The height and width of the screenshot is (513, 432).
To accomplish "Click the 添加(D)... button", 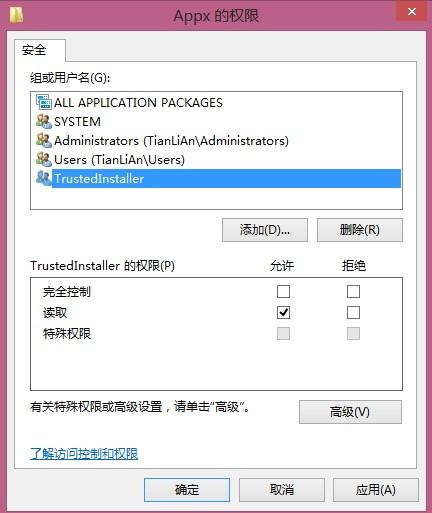I will click(x=265, y=230).
